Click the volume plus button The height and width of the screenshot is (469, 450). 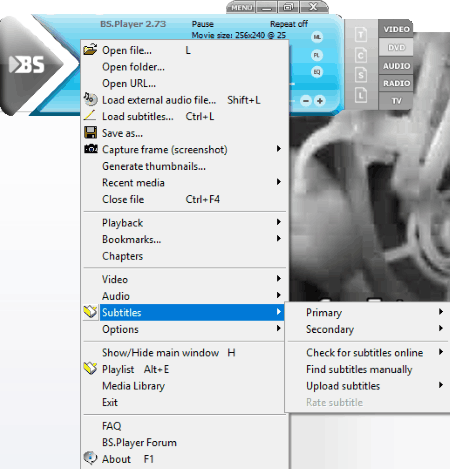(320, 101)
